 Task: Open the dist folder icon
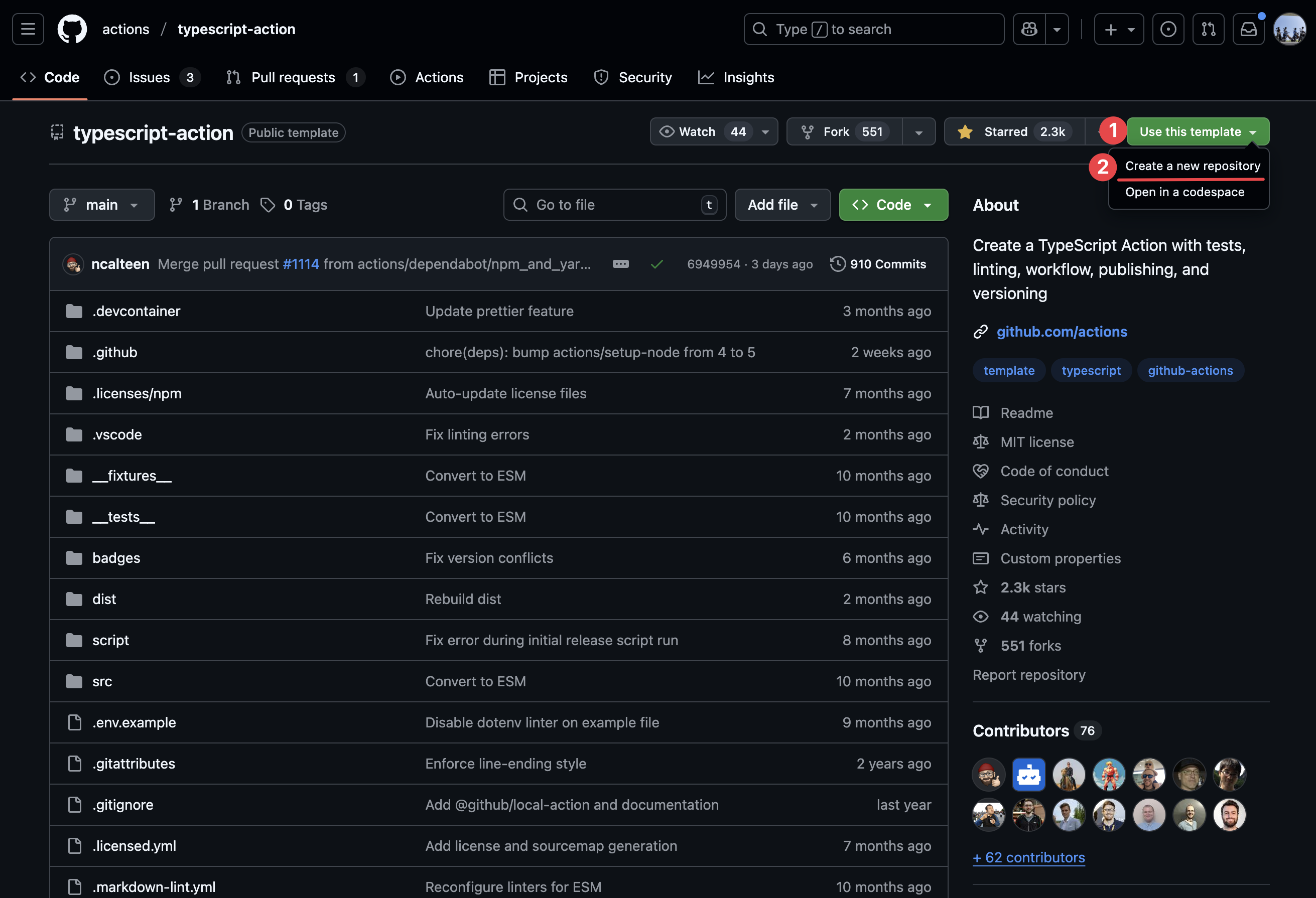click(x=74, y=599)
